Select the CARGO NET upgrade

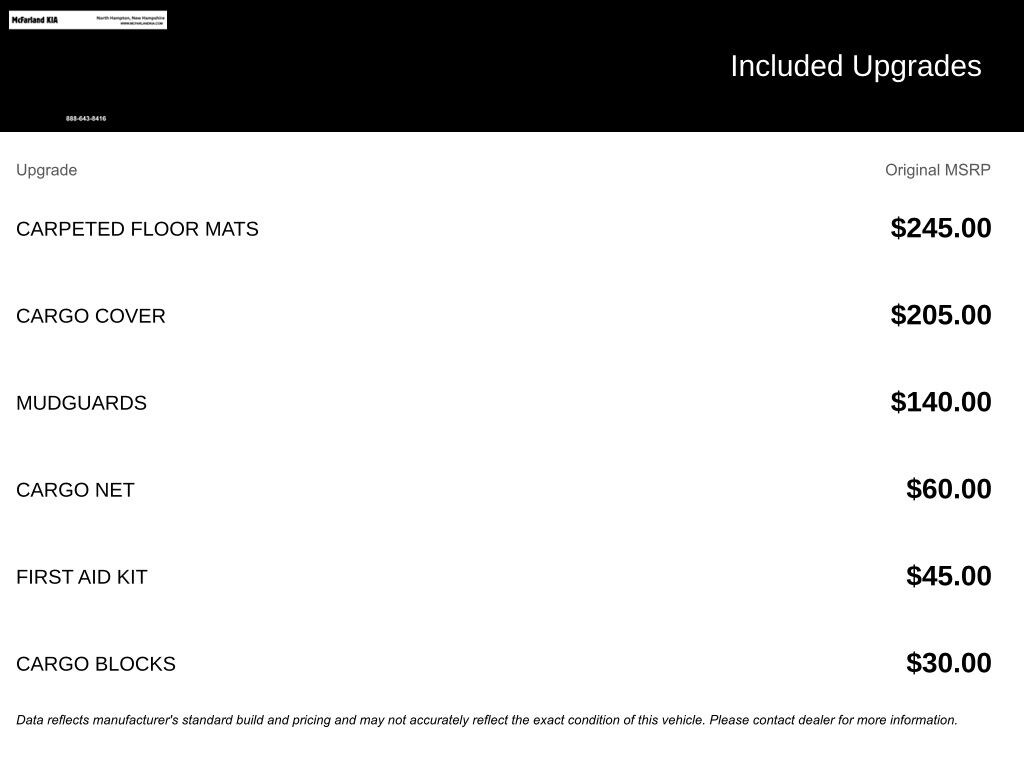(x=75, y=490)
